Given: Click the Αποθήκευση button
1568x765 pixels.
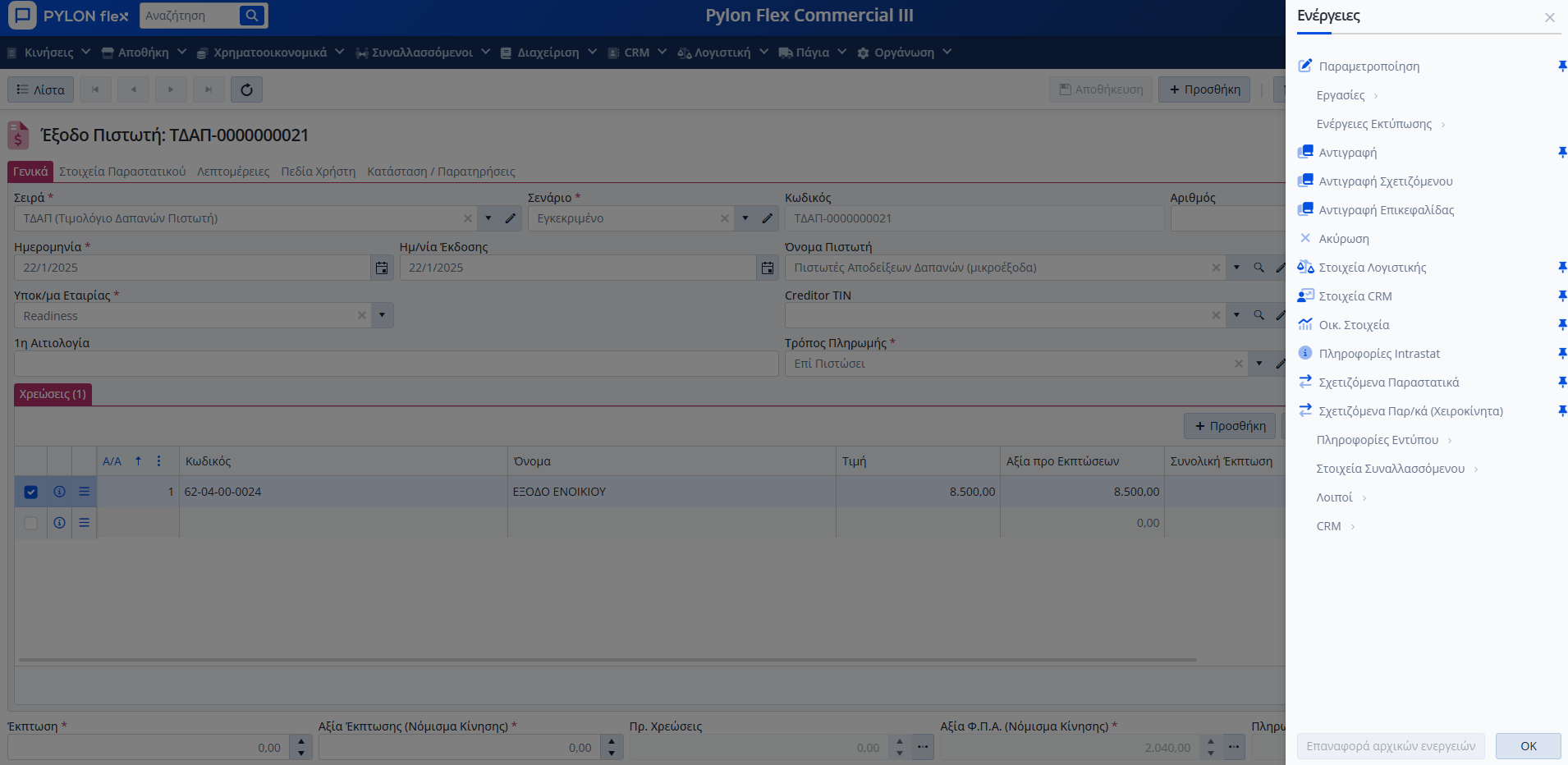Looking at the screenshot, I should (1101, 89).
